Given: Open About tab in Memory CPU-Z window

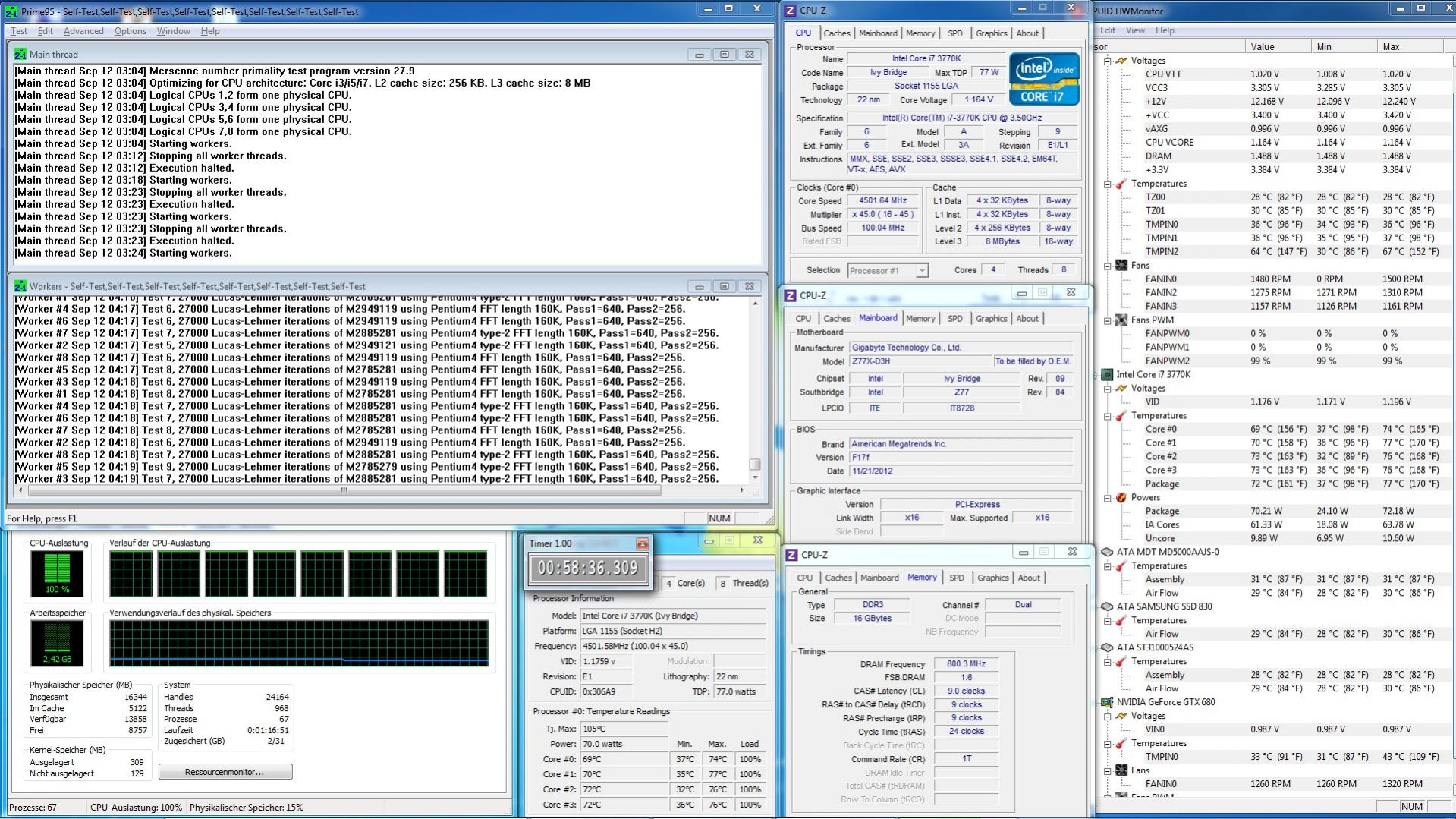Looking at the screenshot, I should click(x=1029, y=578).
